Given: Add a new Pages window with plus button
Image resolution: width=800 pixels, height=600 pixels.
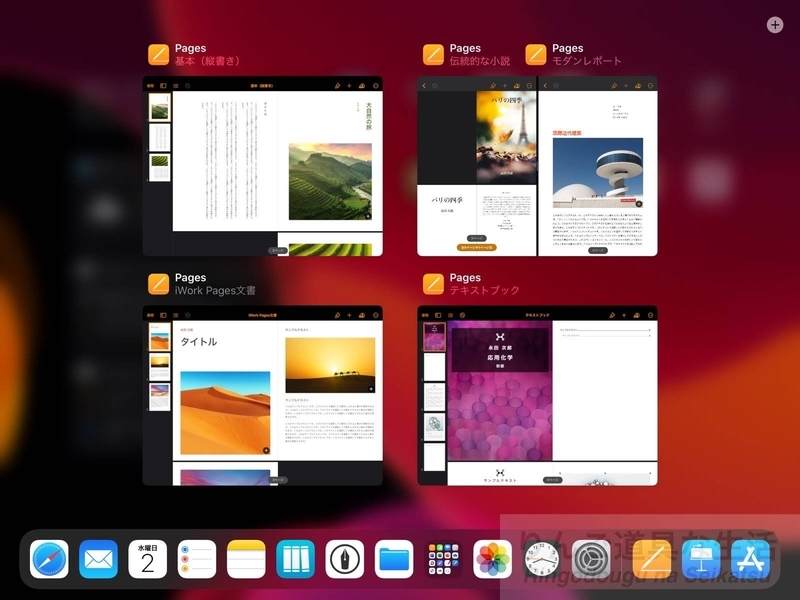Looking at the screenshot, I should tap(775, 24).
